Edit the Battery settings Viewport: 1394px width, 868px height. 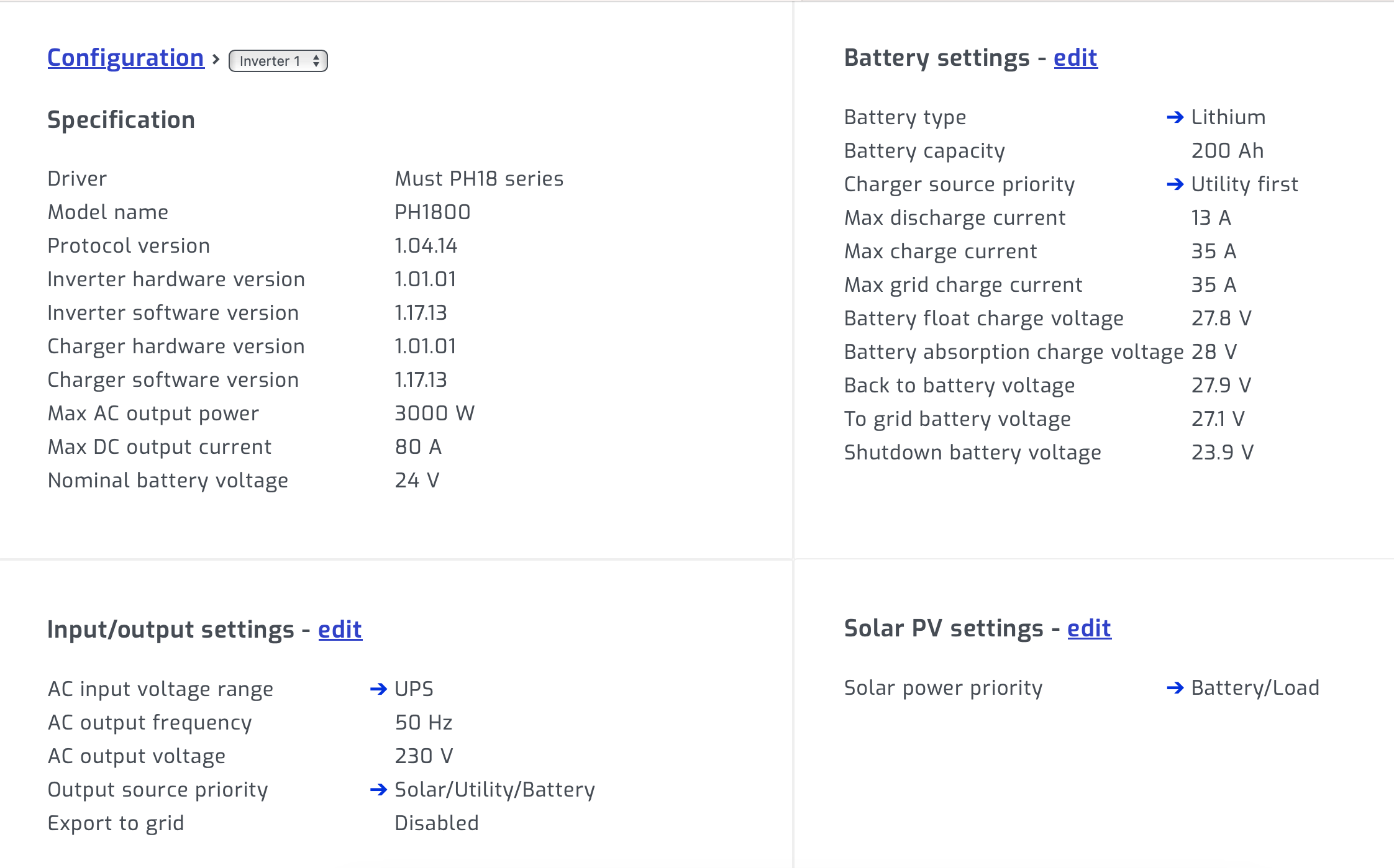[x=1075, y=58]
